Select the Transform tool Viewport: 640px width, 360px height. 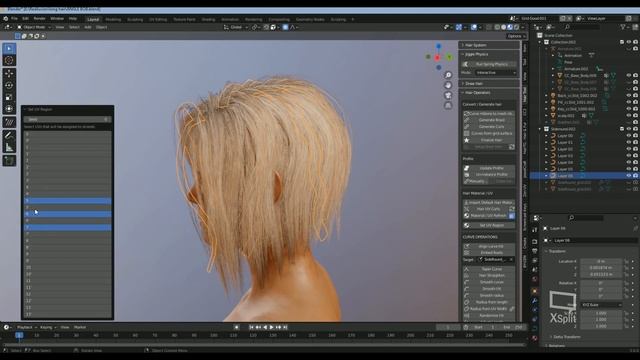[9, 109]
